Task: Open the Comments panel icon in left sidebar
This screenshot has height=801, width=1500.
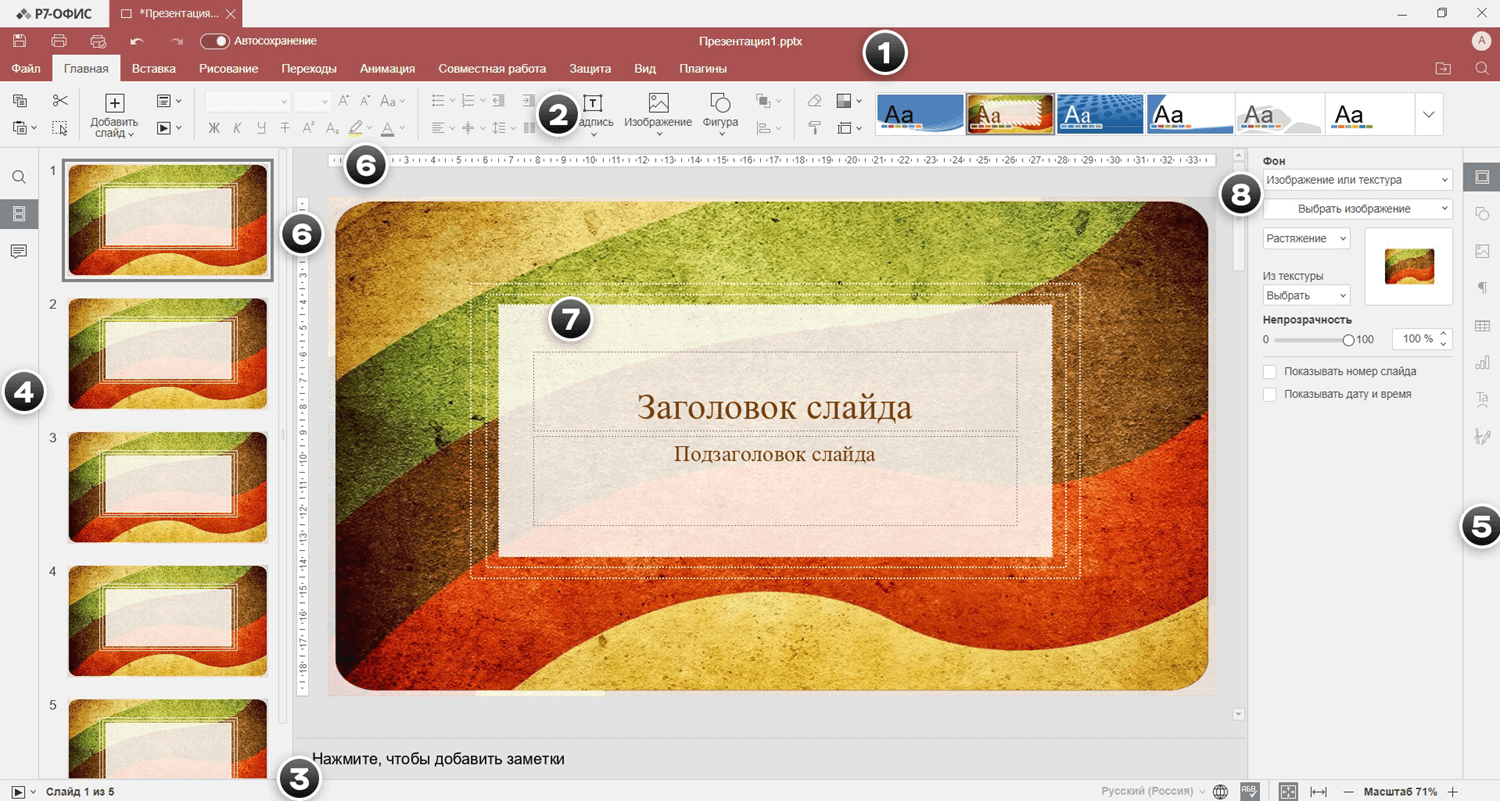Action: click(x=19, y=251)
